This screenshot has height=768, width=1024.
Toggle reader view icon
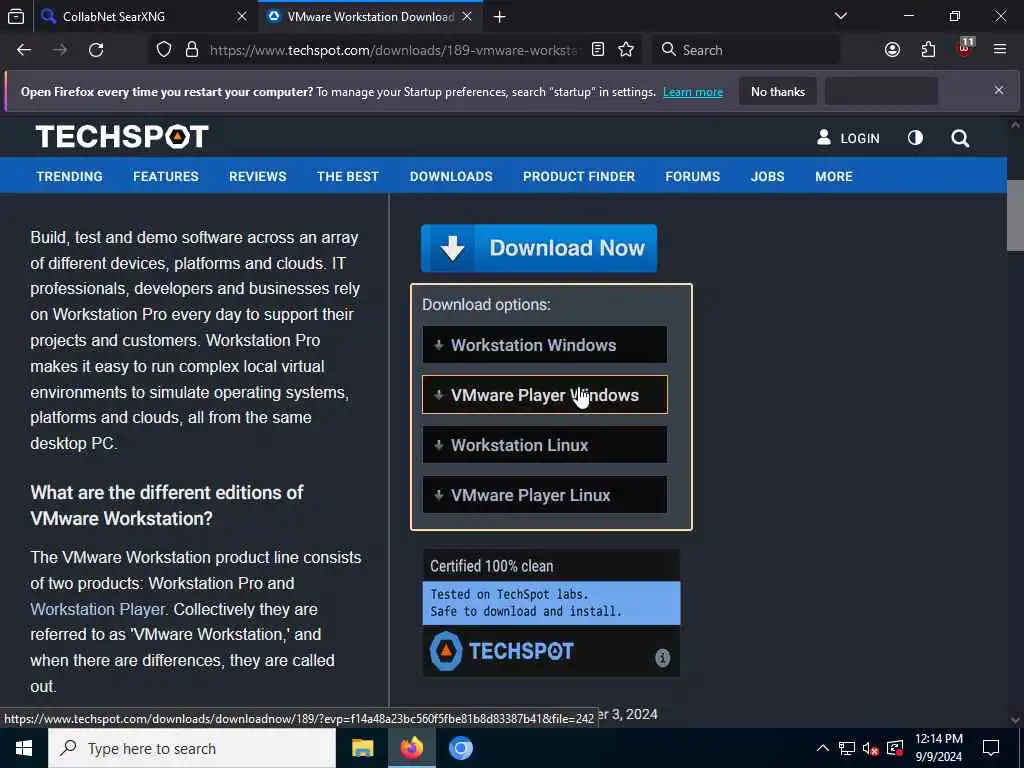click(598, 50)
